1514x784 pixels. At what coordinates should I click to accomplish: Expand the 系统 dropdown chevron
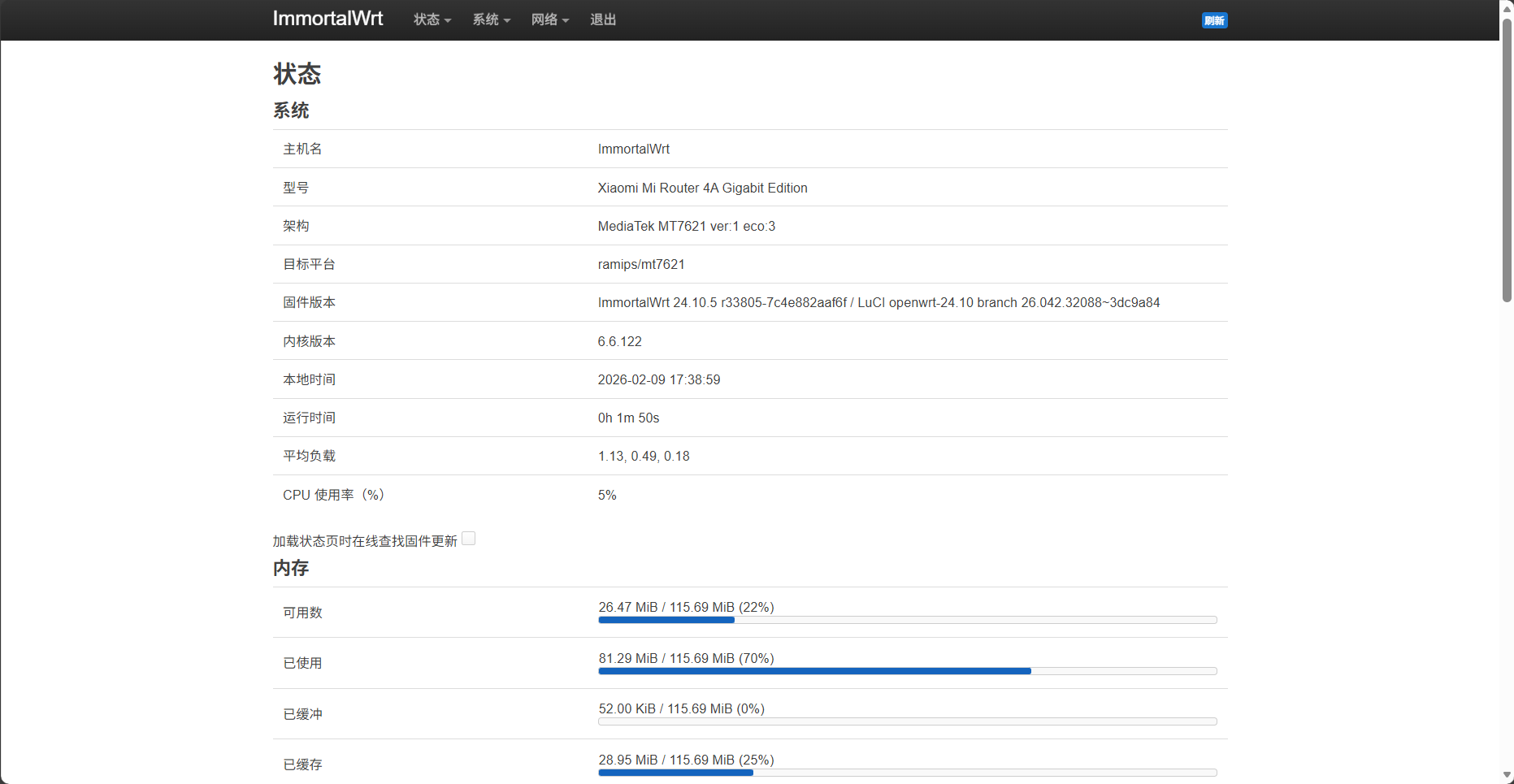click(x=508, y=21)
